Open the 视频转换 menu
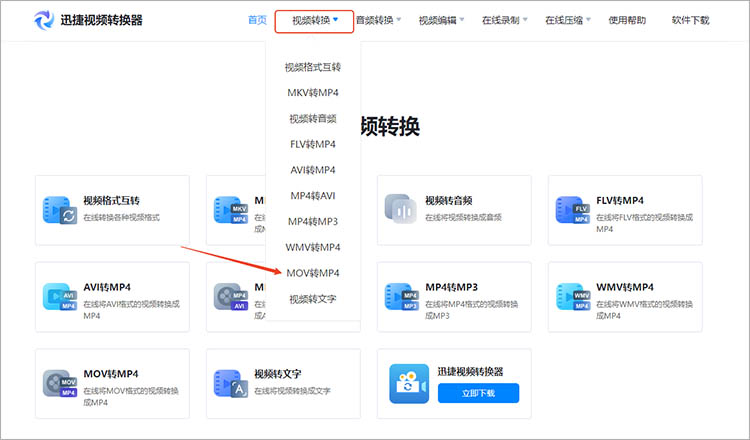Screen dimensions: 750x440 [314, 22]
